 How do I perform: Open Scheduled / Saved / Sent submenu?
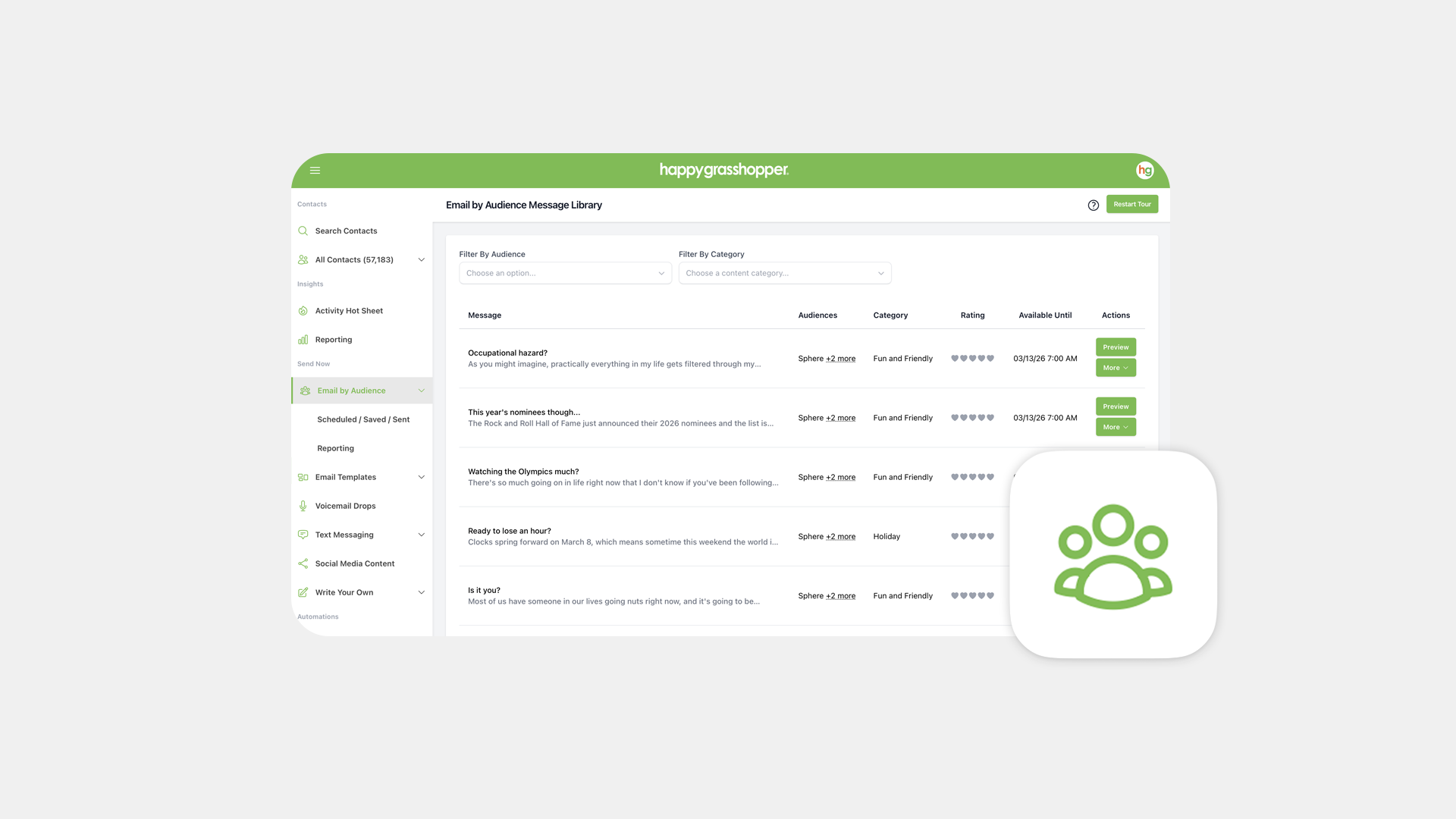click(x=363, y=419)
